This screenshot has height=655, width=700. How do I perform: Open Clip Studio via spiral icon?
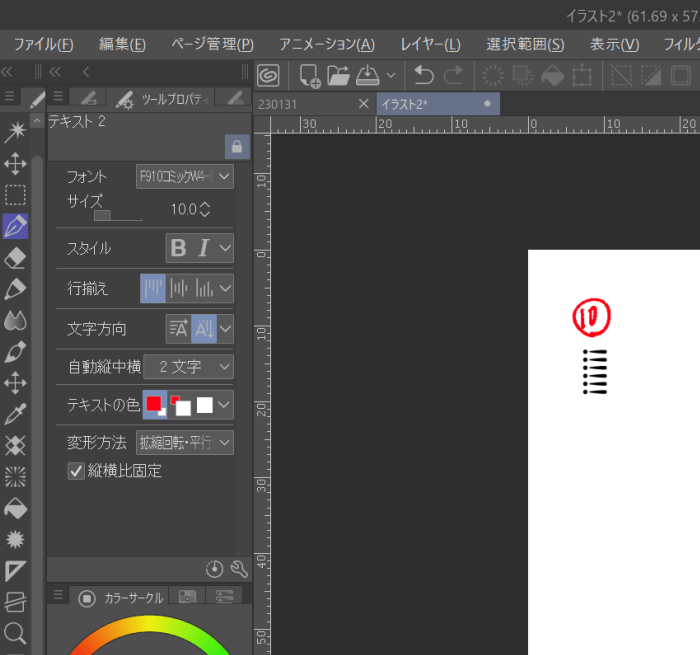(x=268, y=75)
